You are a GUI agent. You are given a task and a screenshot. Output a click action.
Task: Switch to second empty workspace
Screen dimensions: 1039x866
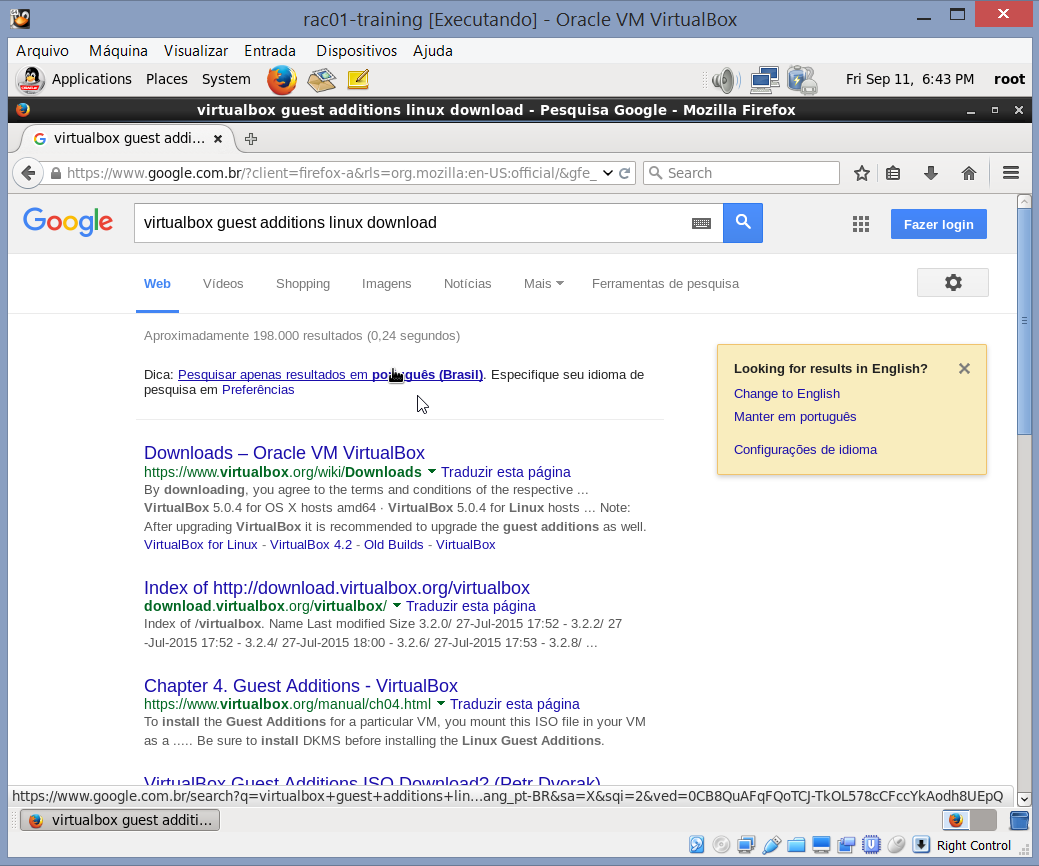click(x=983, y=820)
